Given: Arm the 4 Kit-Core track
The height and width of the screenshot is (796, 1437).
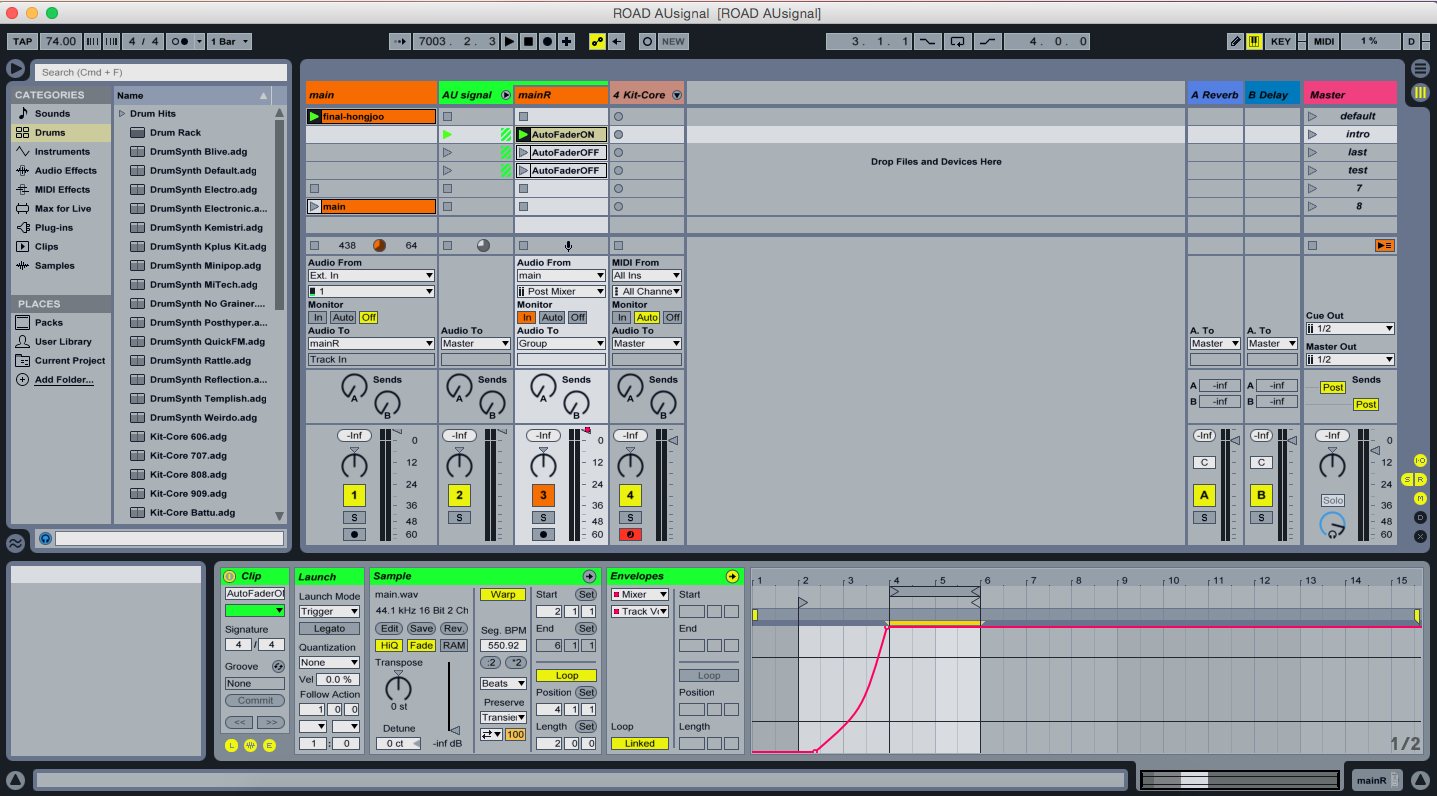Looking at the screenshot, I should 630,534.
